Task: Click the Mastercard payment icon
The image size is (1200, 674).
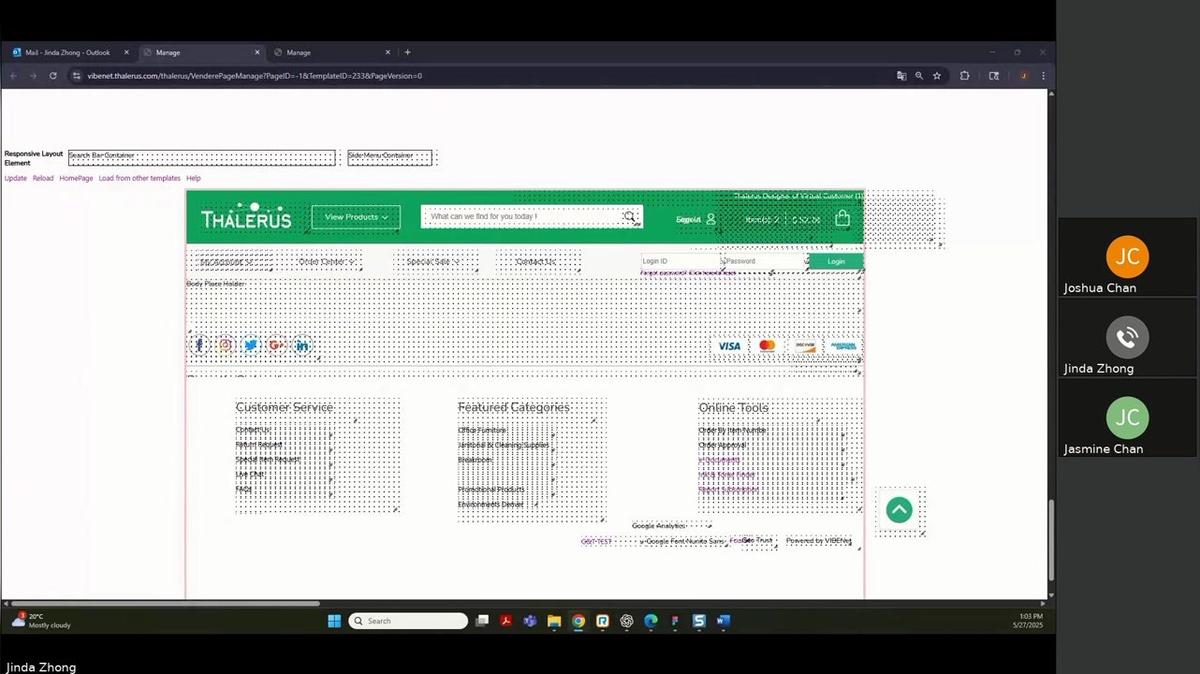Action: click(766, 345)
